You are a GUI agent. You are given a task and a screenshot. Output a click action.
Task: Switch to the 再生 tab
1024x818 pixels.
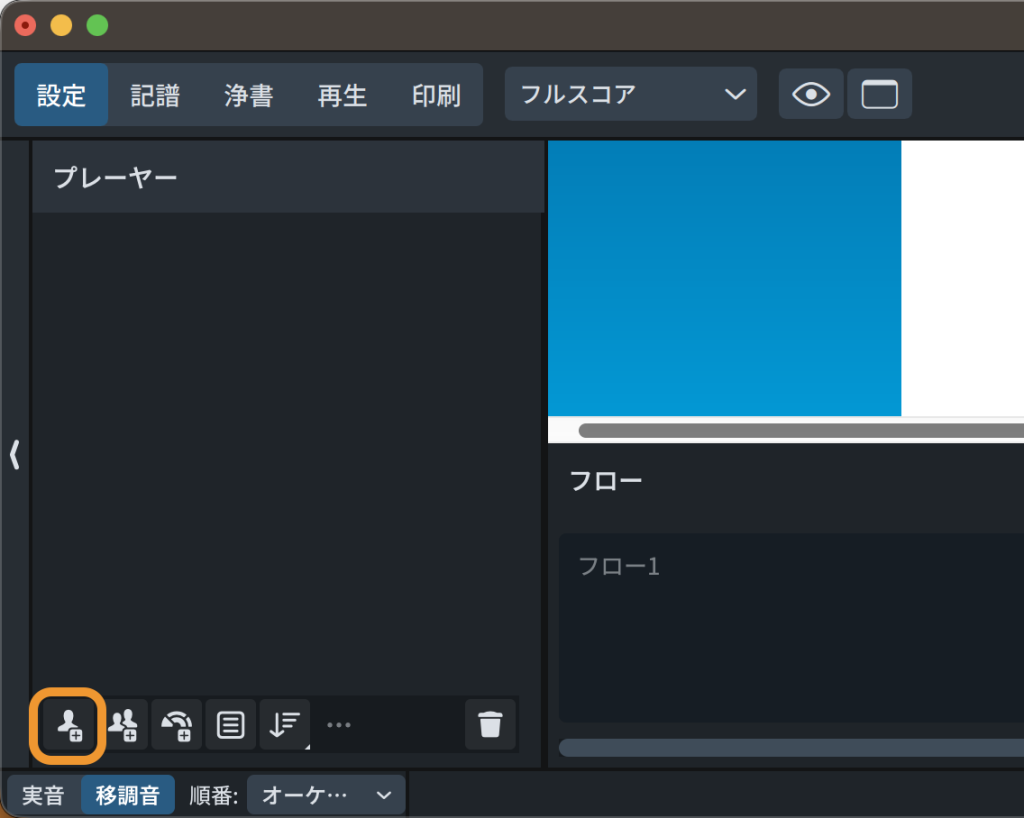click(x=342, y=95)
